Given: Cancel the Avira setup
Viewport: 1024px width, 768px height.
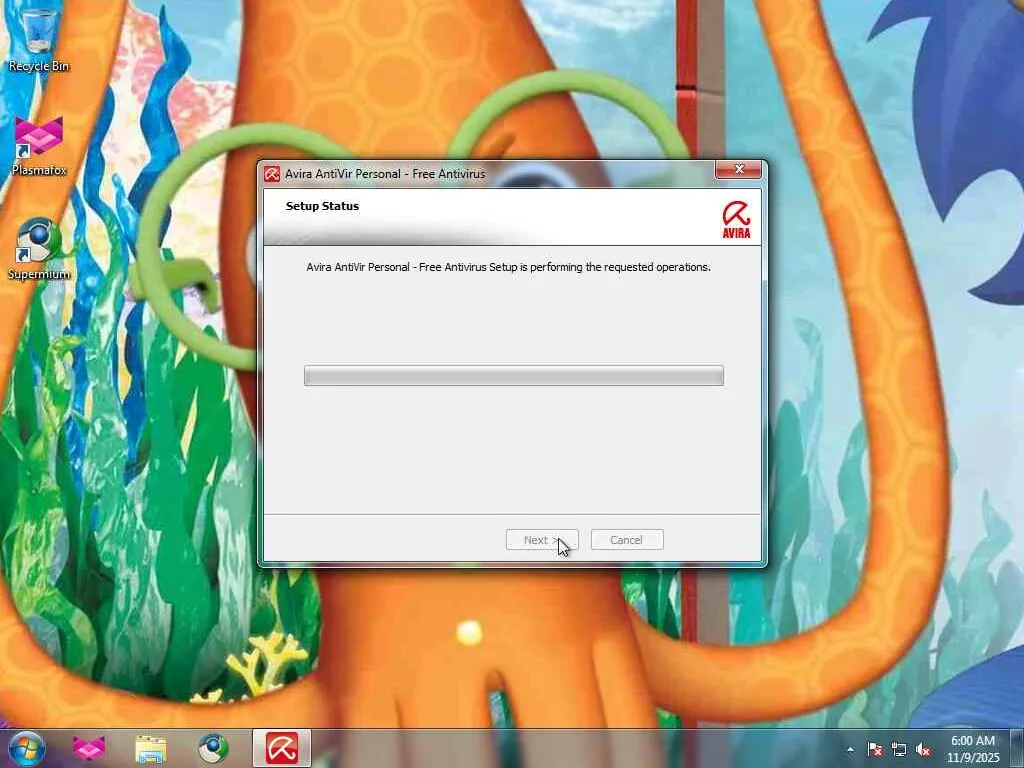Looking at the screenshot, I should point(627,540).
